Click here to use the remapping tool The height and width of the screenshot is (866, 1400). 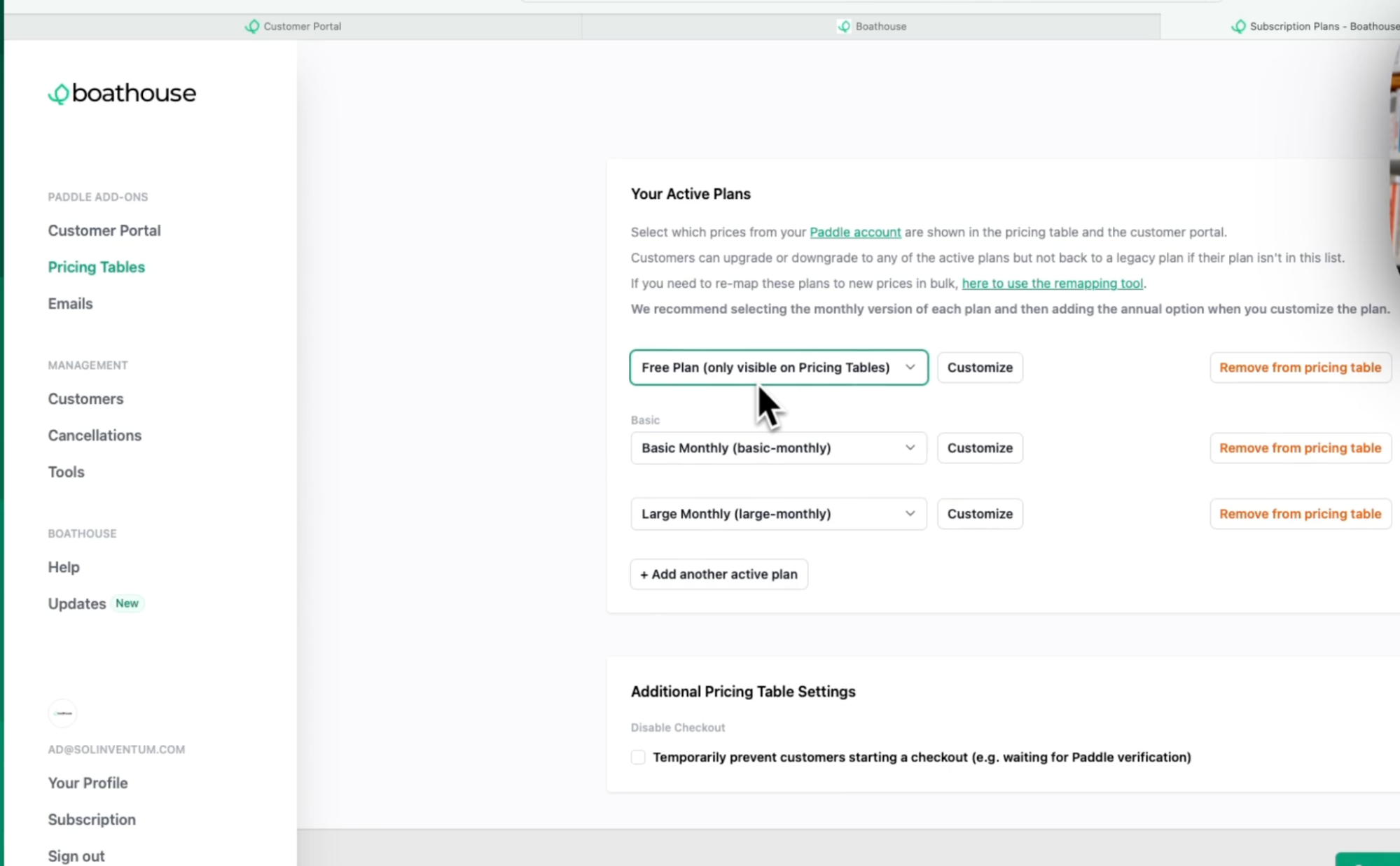click(x=1052, y=283)
